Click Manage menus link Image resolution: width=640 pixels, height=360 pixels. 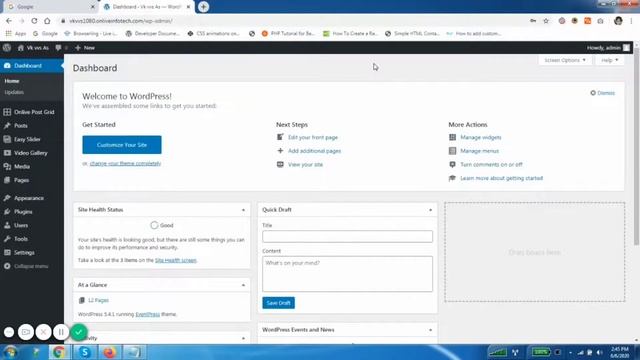click(x=480, y=151)
